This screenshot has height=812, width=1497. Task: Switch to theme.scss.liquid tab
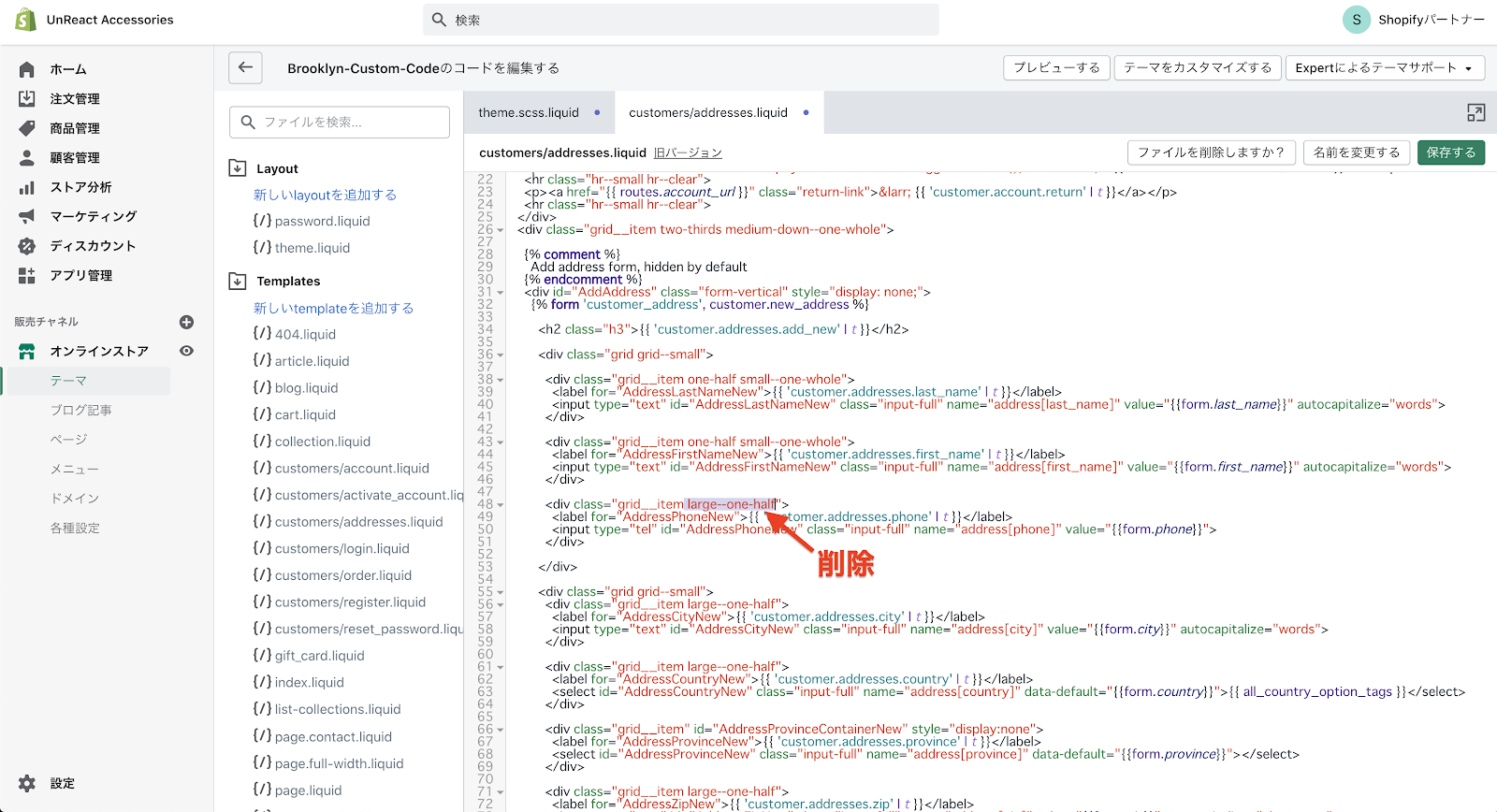click(x=529, y=112)
